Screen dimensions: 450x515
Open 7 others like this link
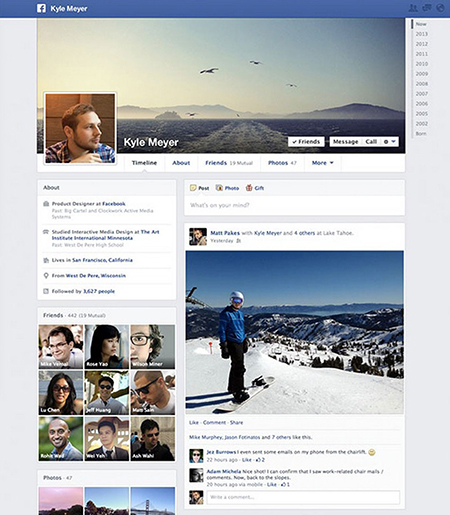[282, 437]
